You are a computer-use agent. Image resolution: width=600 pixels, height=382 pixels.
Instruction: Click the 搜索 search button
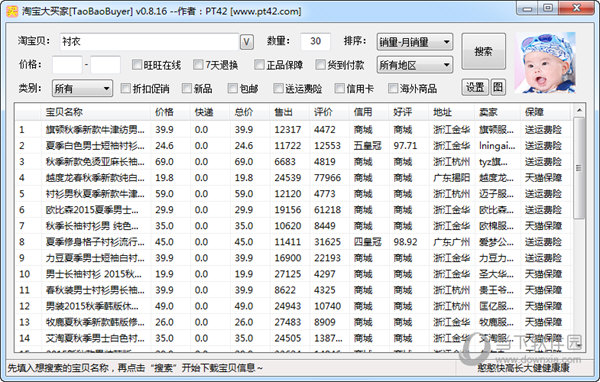[483, 51]
